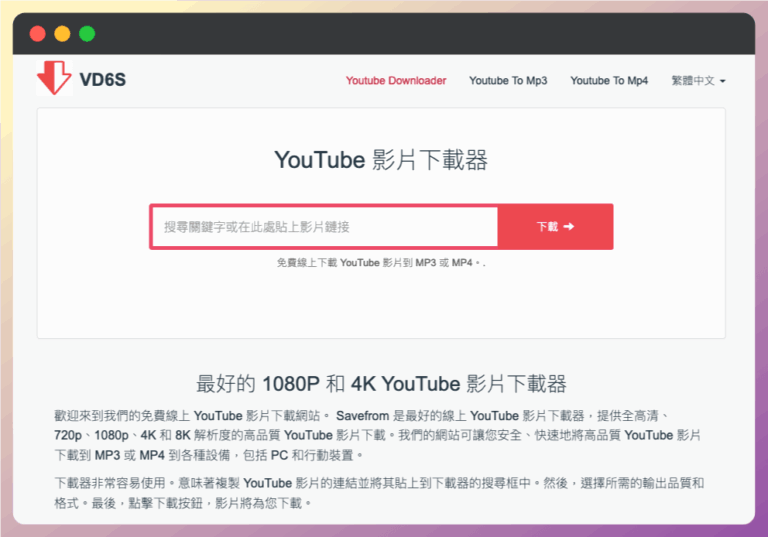Click the paragraph starting 下載器非常容易使用

(x=379, y=493)
